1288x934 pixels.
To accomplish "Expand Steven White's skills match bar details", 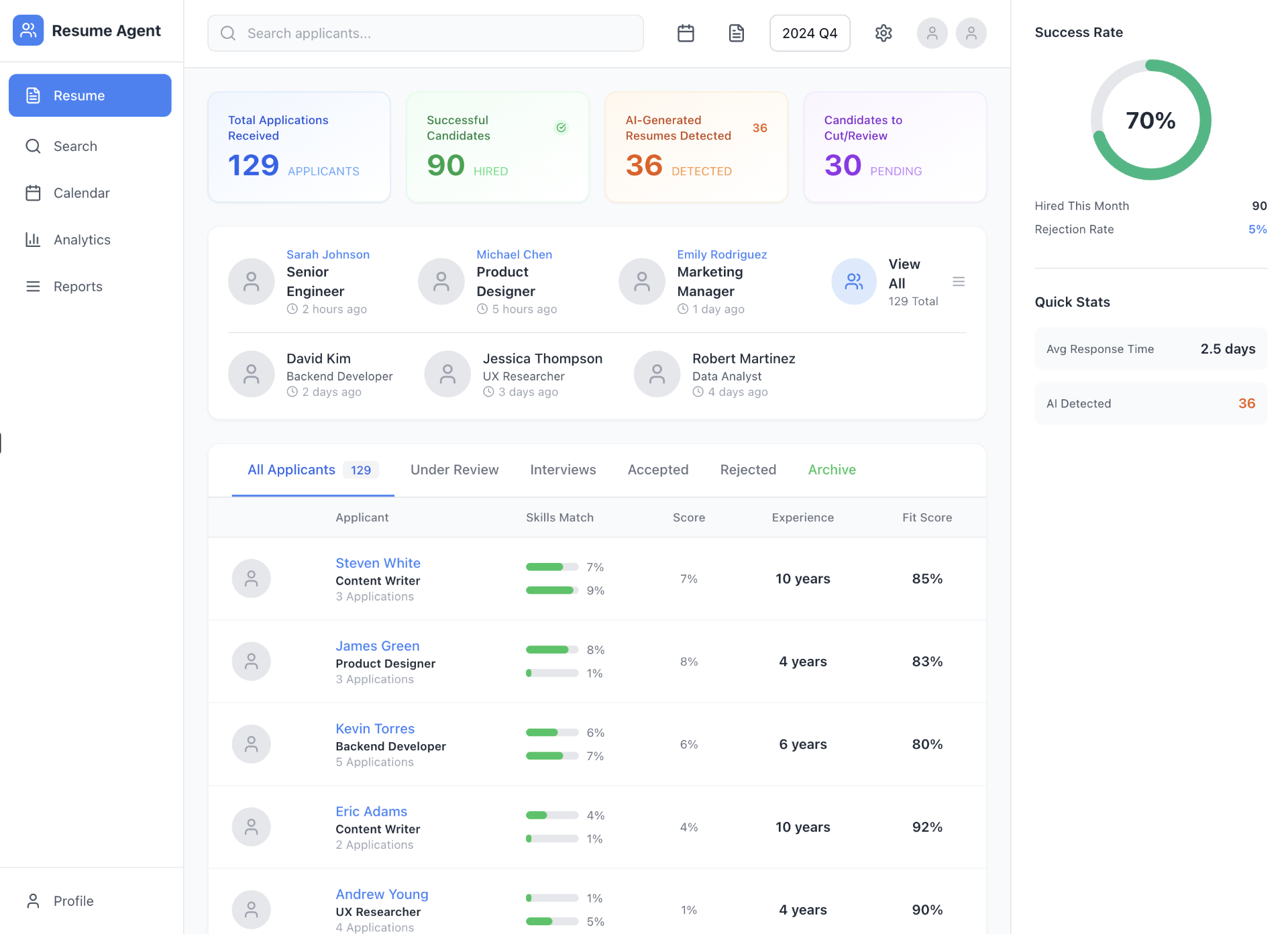I will tap(551, 566).
